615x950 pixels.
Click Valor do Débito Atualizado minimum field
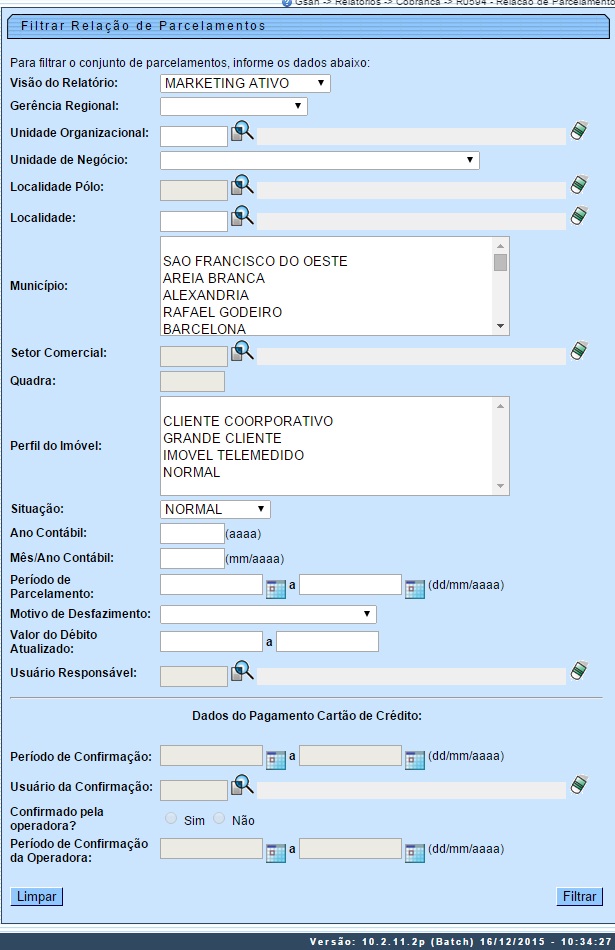(x=211, y=641)
